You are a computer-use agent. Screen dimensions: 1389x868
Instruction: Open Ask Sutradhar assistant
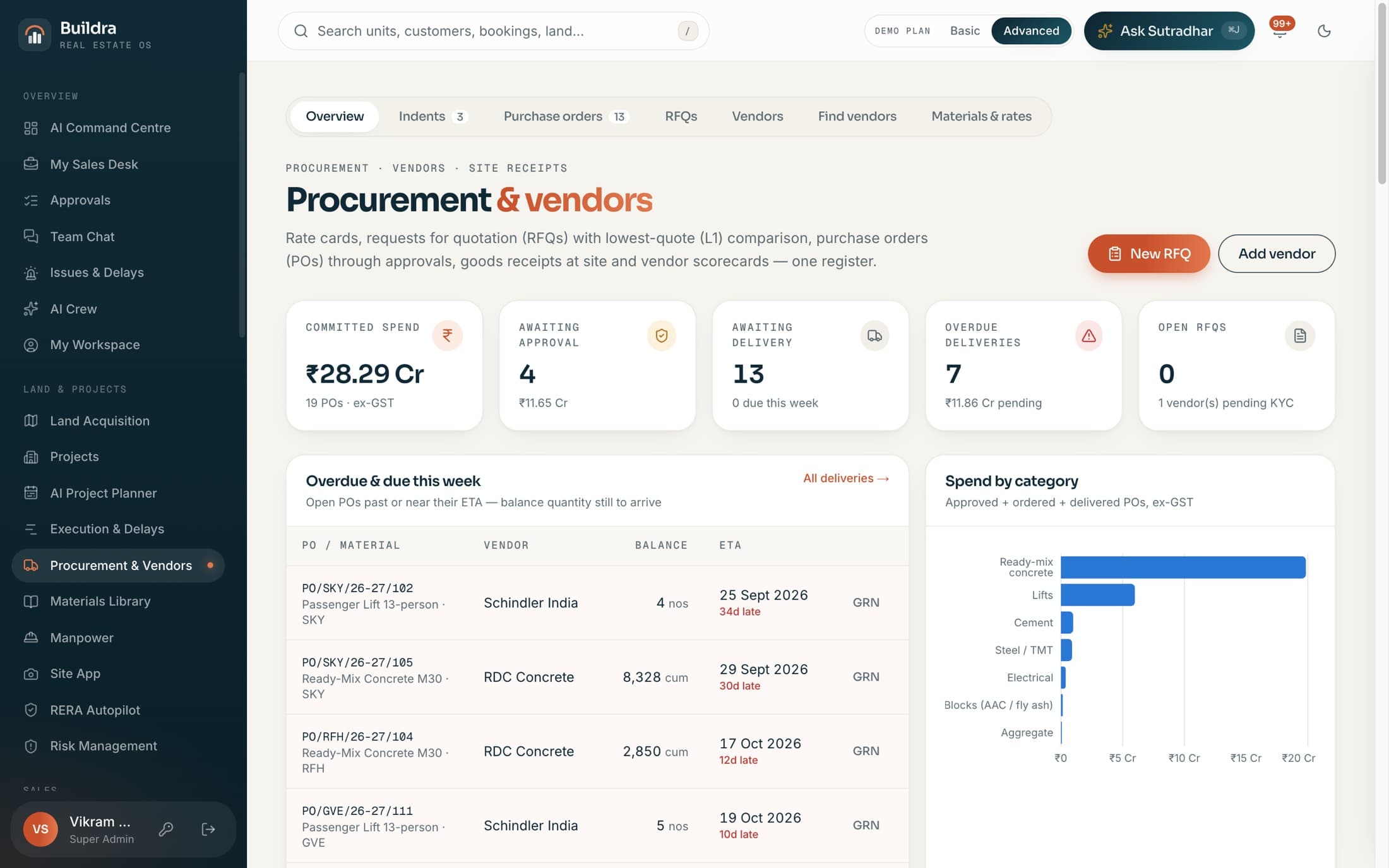pyautogui.click(x=1169, y=31)
